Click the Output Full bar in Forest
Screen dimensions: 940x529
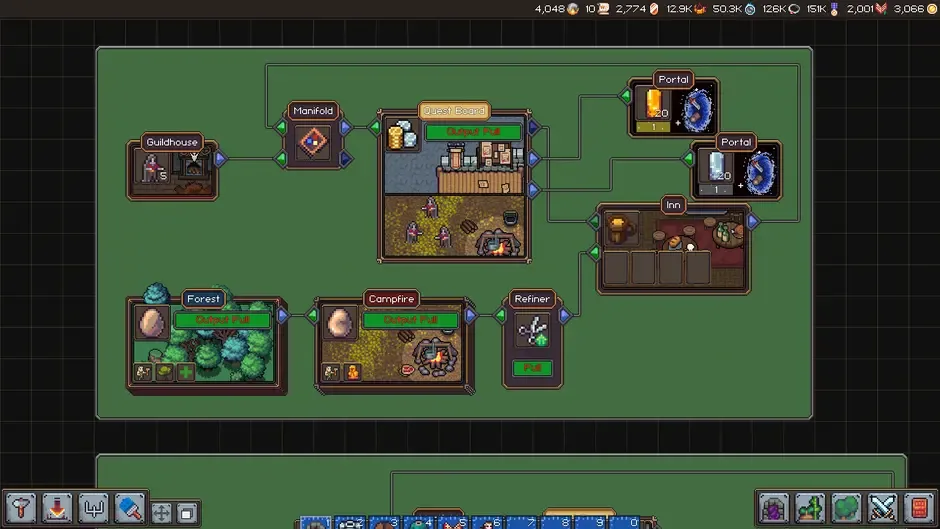pyautogui.click(x=222, y=320)
